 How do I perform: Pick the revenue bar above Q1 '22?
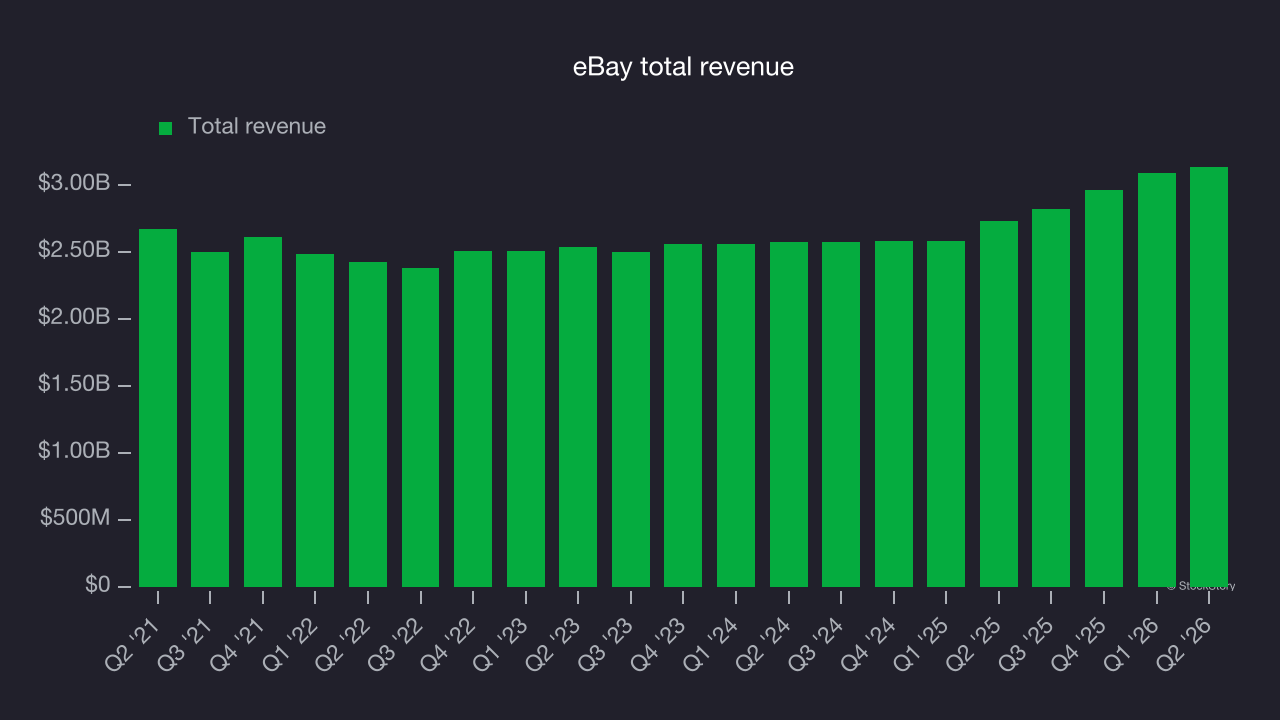(315, 420)
